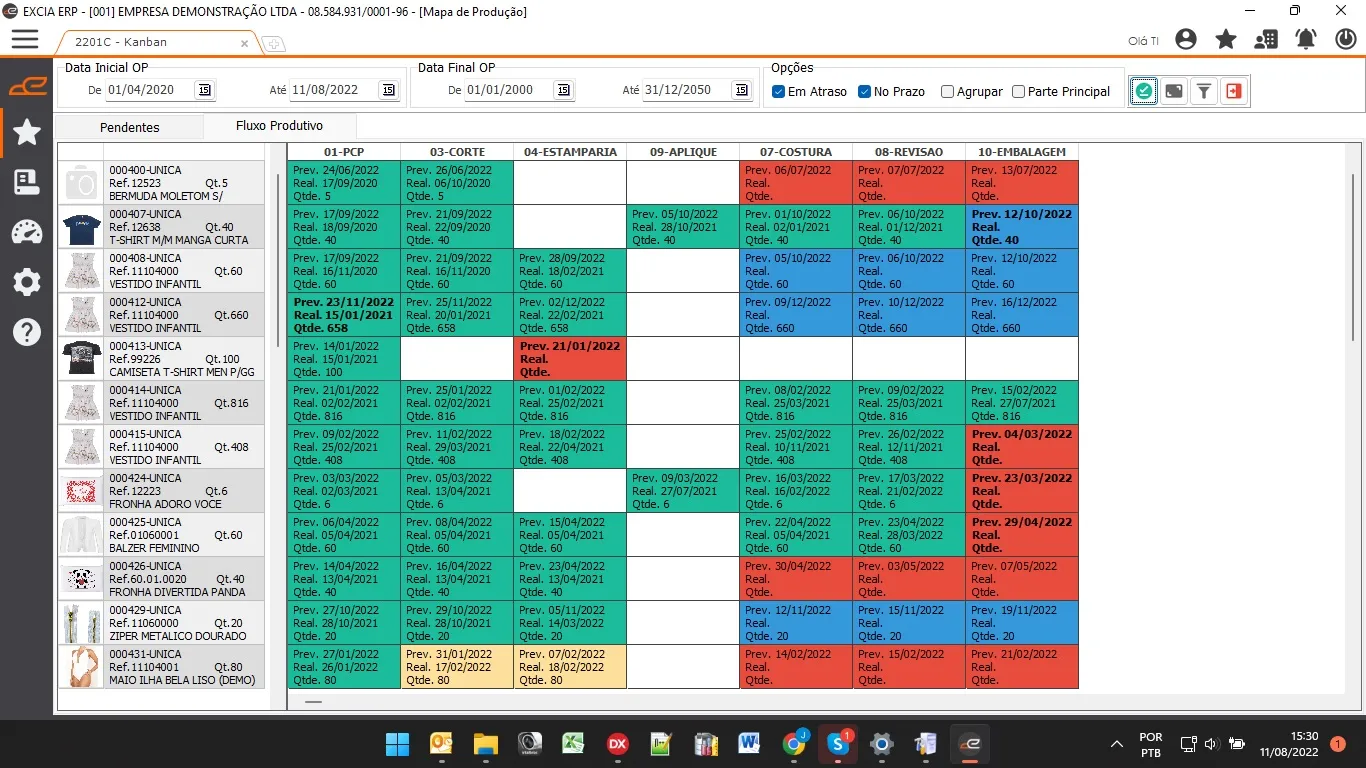The height and width of the screenshot is (768, 1366).
Task: Uncheck the No Prazo checkbox
Action: pyautogui.click(x=865, y=92)
